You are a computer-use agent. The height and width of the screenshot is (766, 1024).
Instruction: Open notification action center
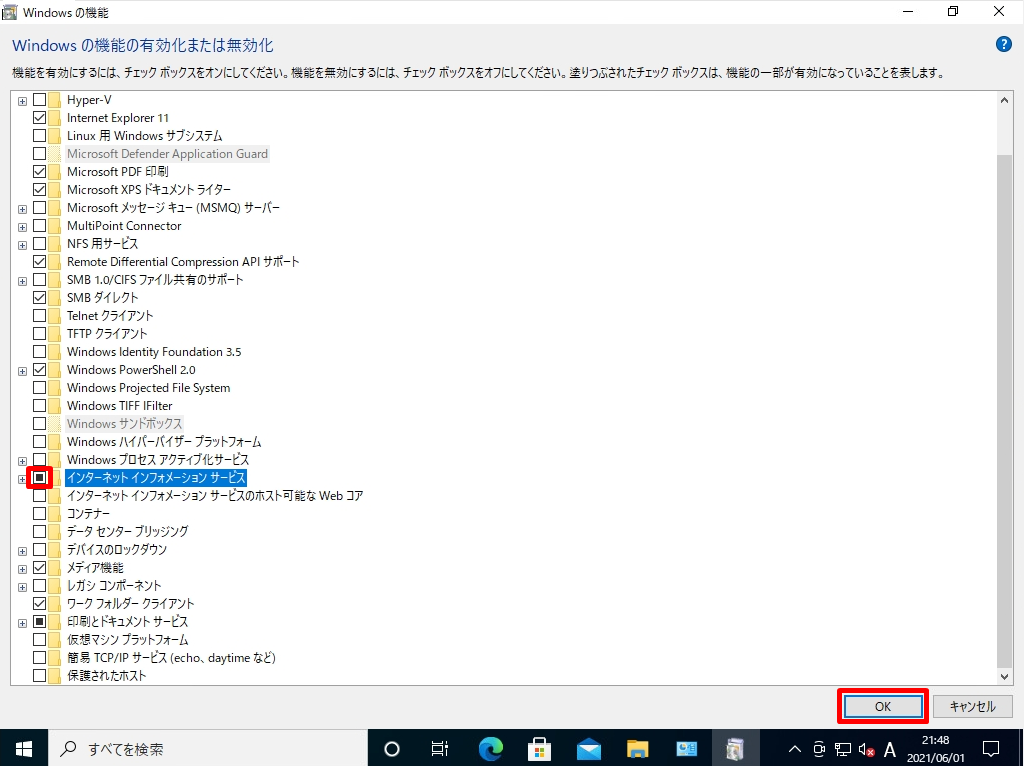tap(991, 748)
